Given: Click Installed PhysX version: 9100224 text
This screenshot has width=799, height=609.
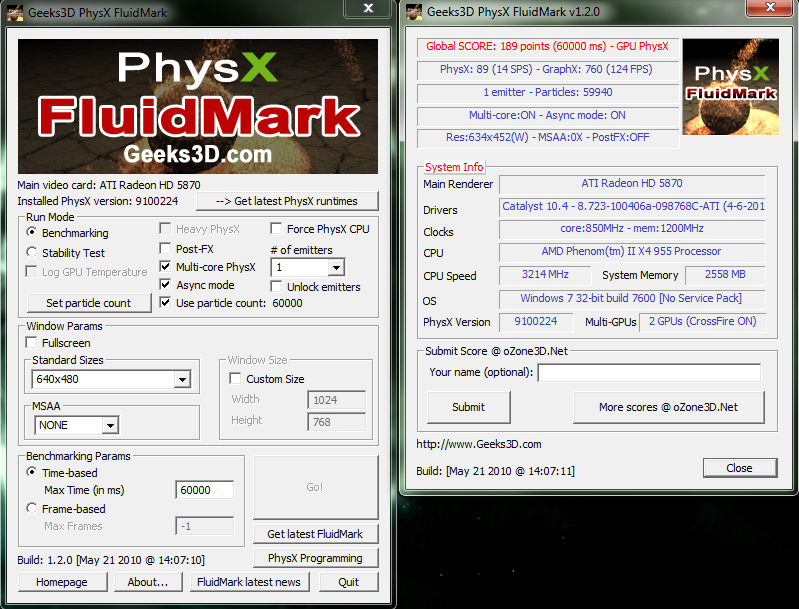Looking at the screenshot, I should (x=98, y=201).
